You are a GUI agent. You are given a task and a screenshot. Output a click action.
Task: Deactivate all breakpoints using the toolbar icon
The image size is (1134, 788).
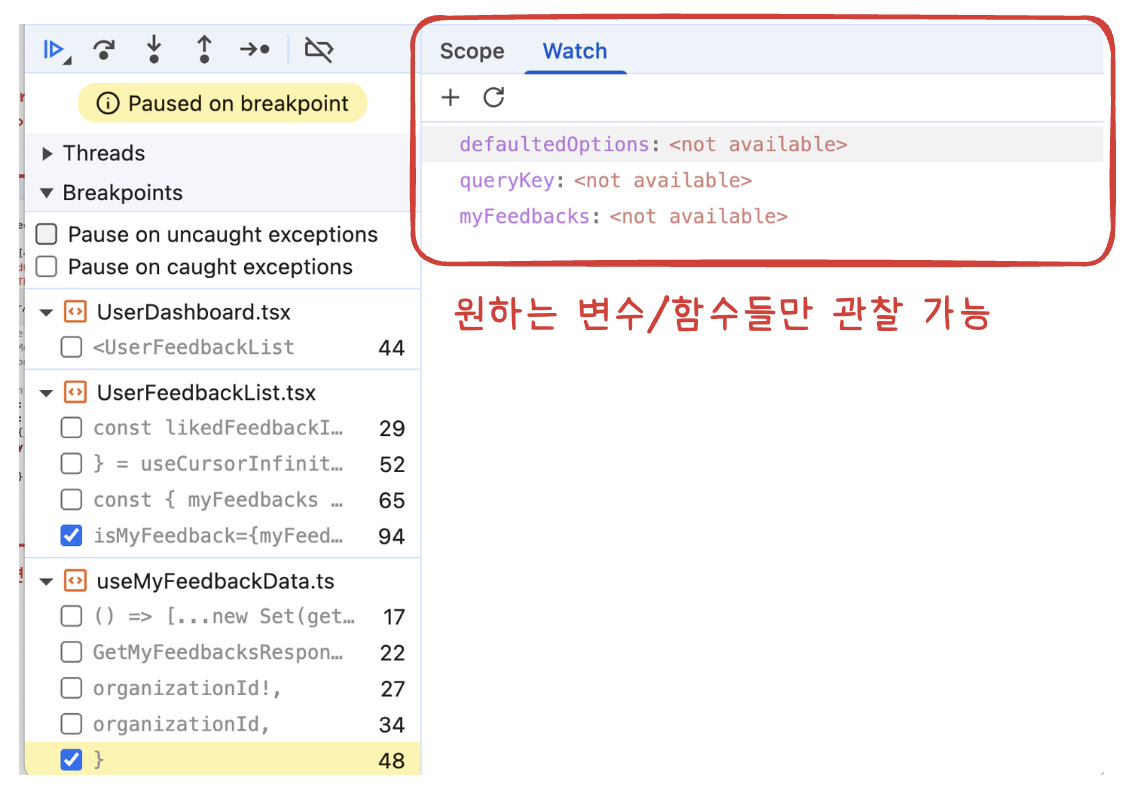click(319, 50)
